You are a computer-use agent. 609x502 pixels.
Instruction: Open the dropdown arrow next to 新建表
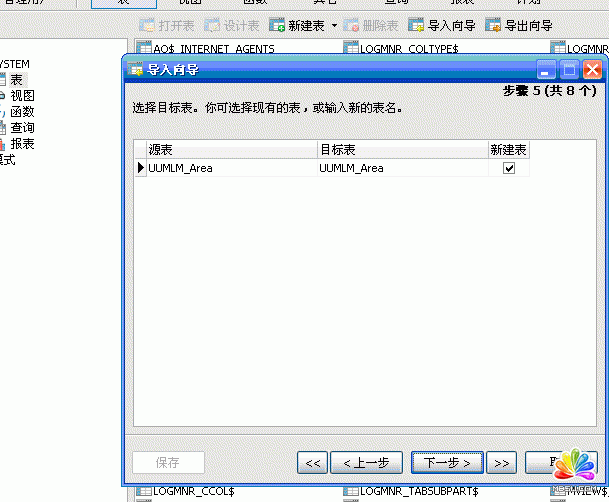(x=334, y=25)
